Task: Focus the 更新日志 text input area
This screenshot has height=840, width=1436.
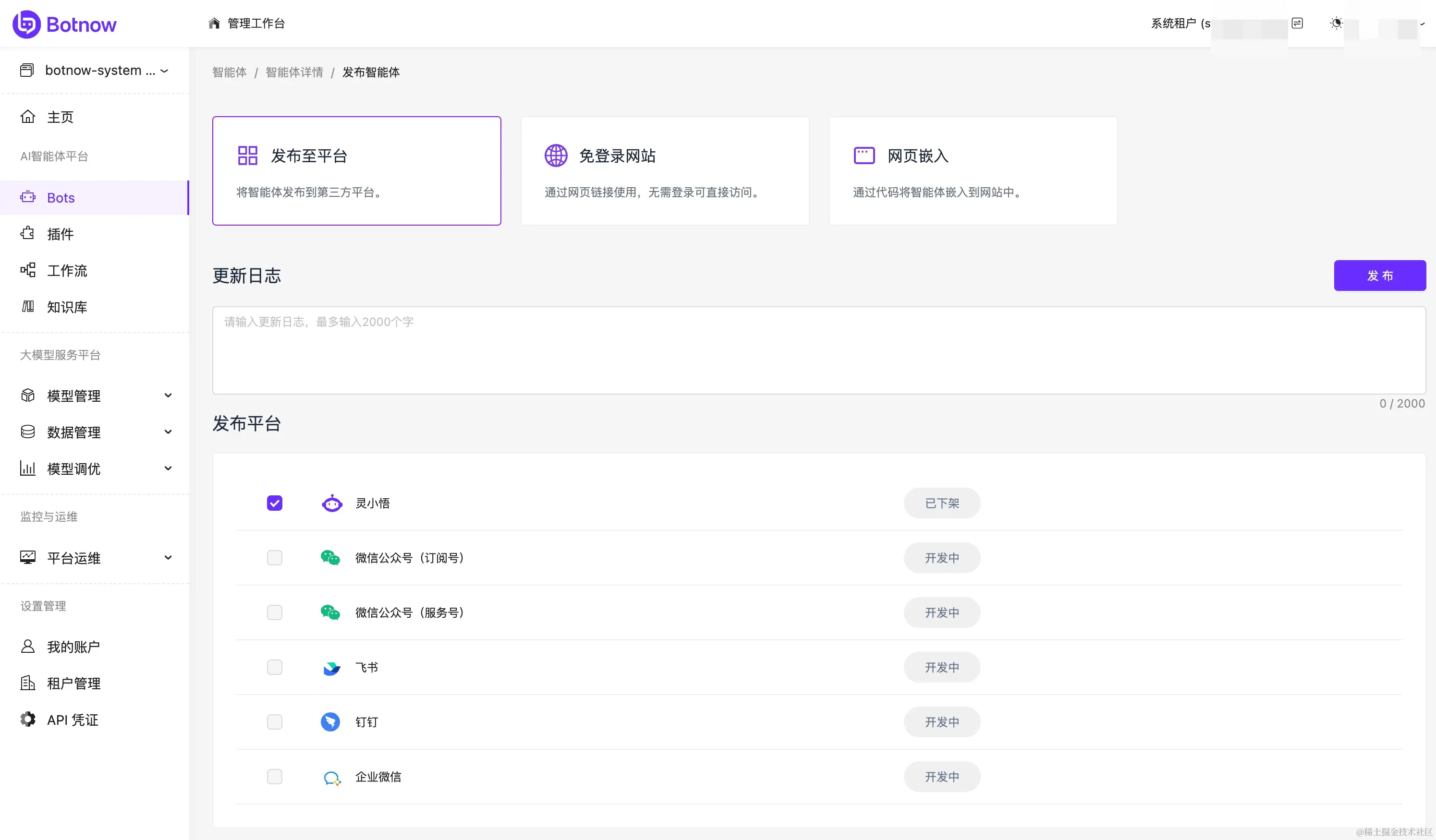Action: pyautogui.click(x=818, y=350)
